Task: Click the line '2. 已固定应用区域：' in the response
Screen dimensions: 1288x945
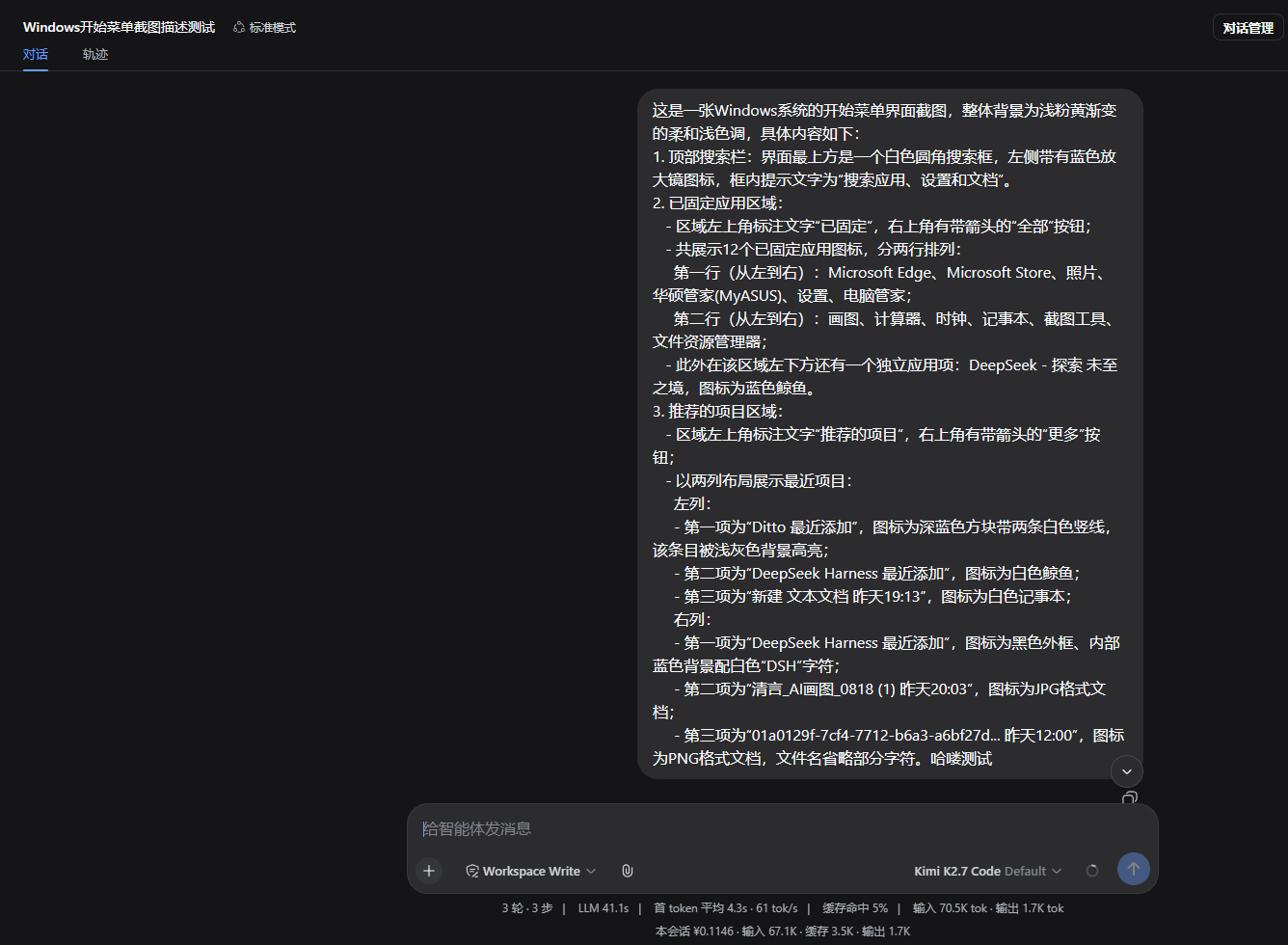Action: tap(718, 202)
